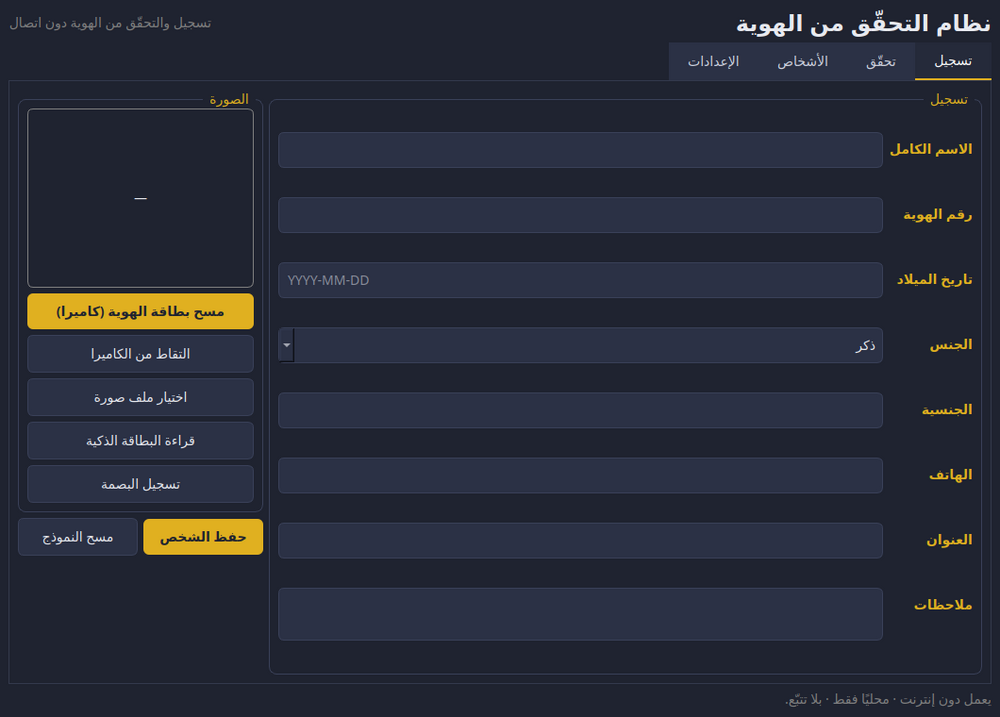Click the رقم الهوية label
Image resolution: width=1000 pixels, height=717 pixels.
coord(938,215)
